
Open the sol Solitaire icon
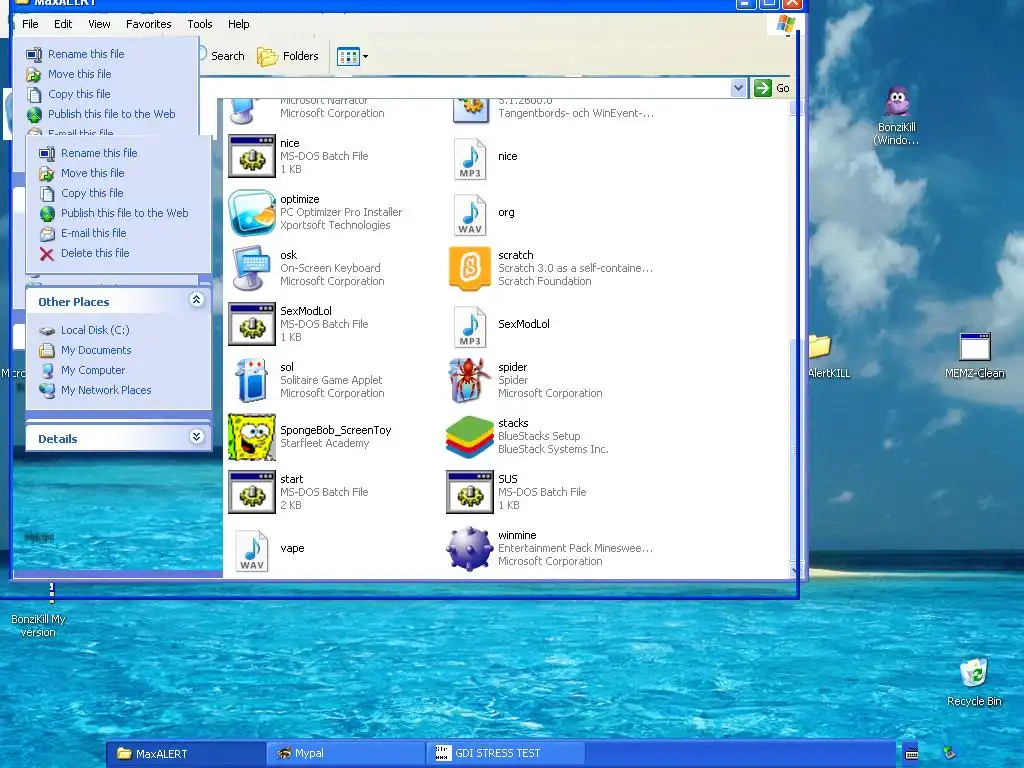point(251,380)
